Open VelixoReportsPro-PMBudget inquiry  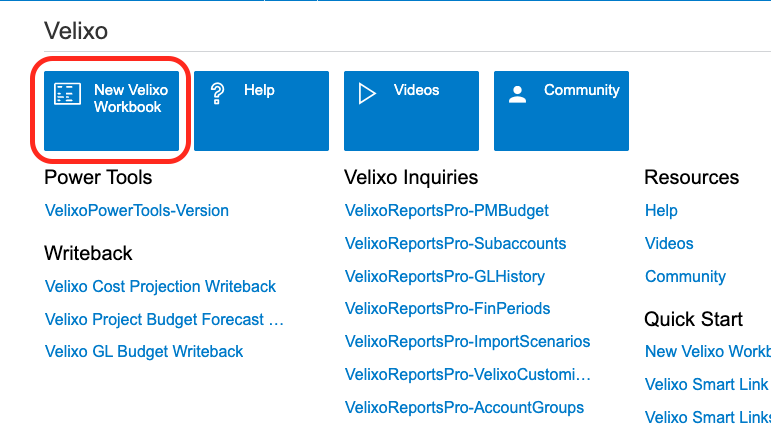[446, 211]
